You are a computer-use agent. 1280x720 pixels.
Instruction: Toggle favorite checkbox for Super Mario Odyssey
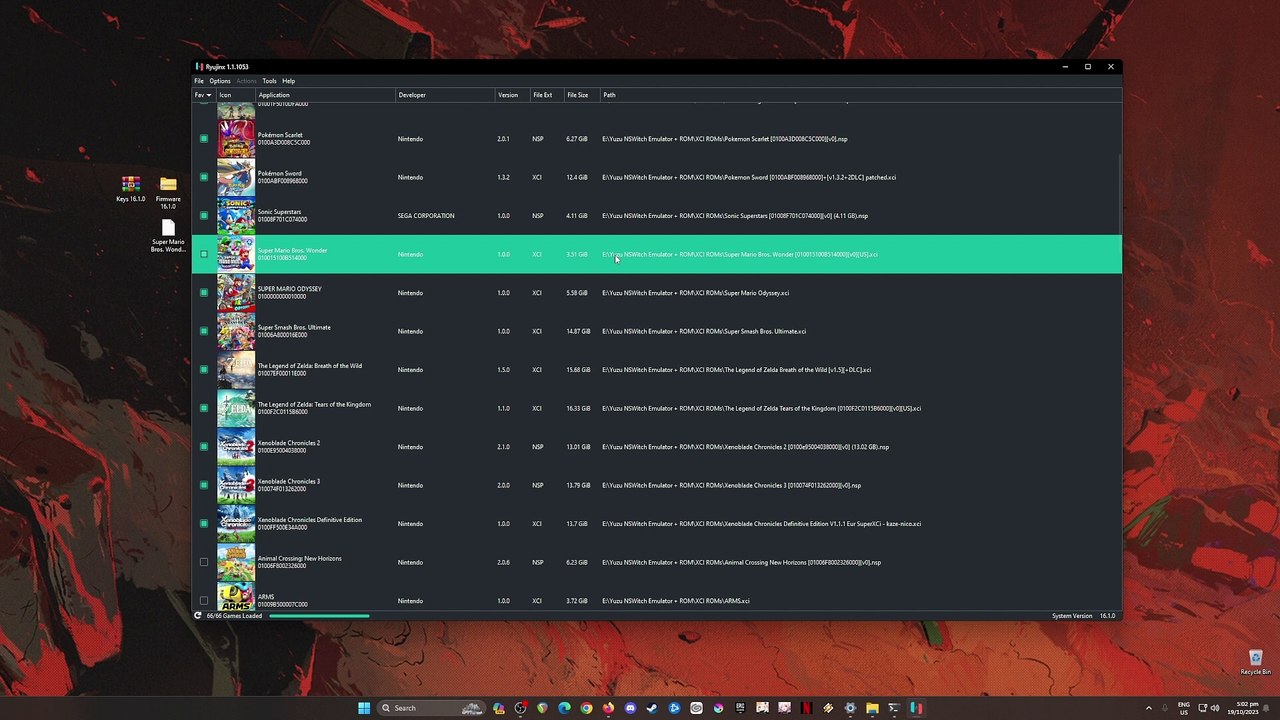tap(204, 293)
